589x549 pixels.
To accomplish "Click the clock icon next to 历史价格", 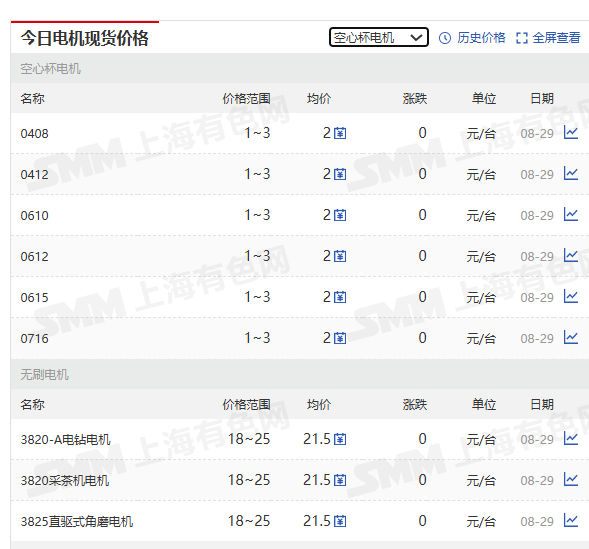I will (445, 38).
